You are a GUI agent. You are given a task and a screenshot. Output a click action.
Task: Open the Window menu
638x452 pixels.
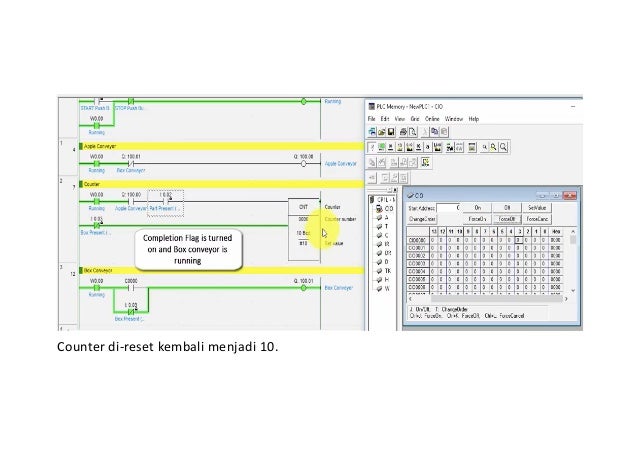(454, 119)
